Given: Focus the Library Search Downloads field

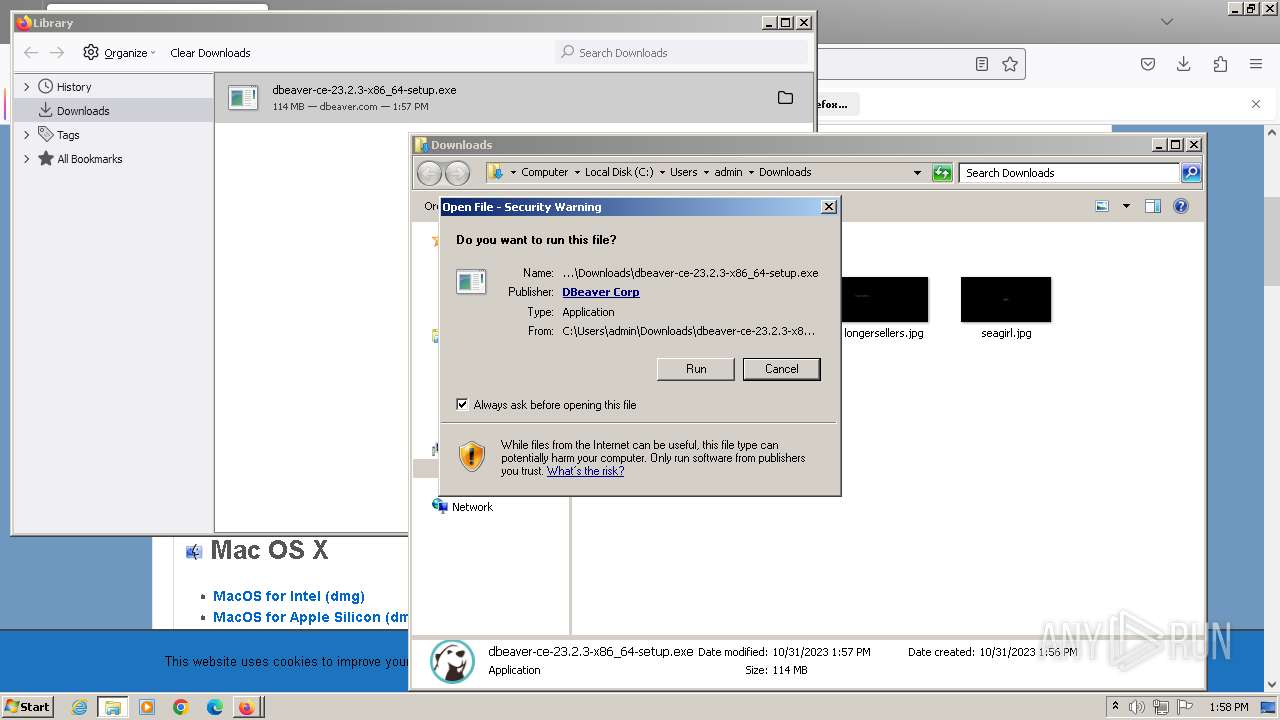Looking at the screenshot, I should (x=681, y=52).
